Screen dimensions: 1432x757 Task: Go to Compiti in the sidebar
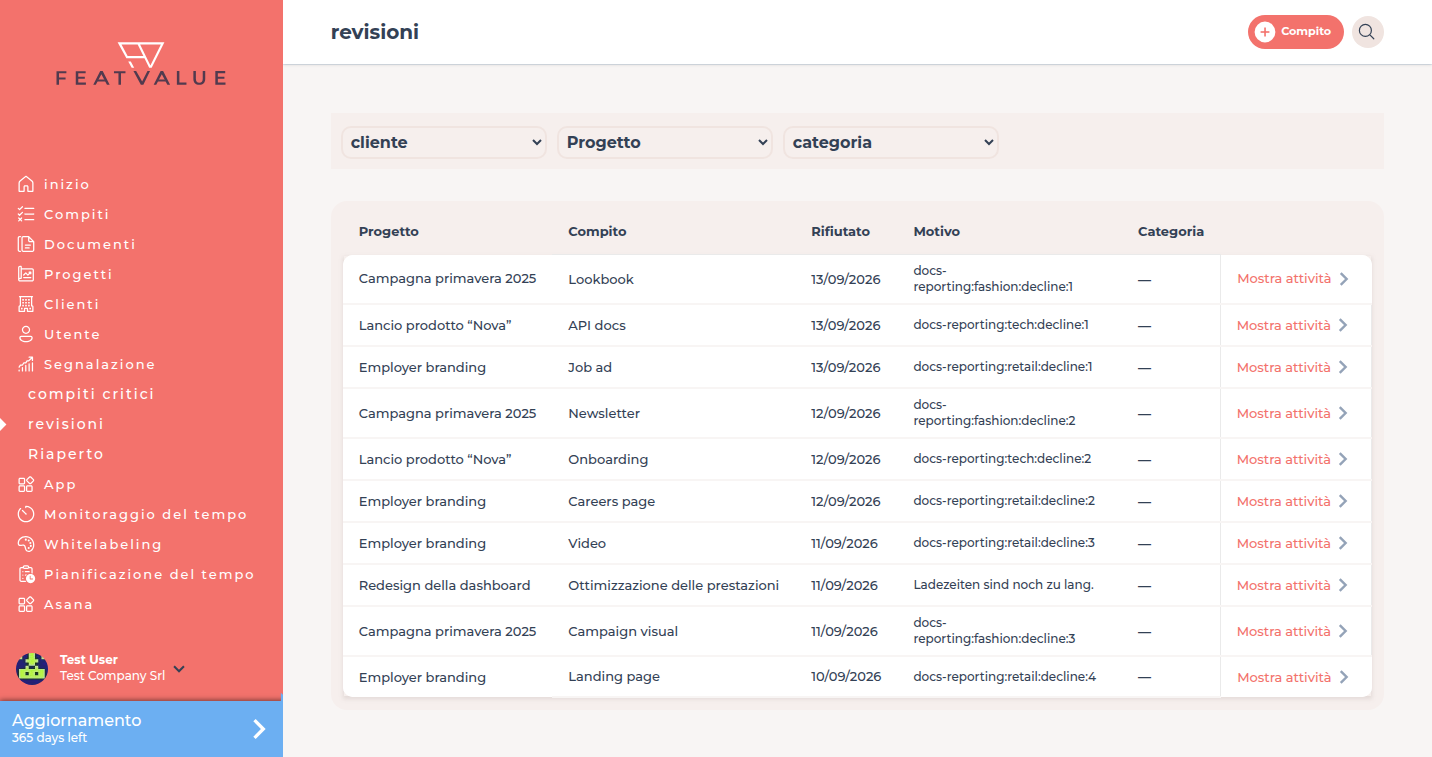77,214
